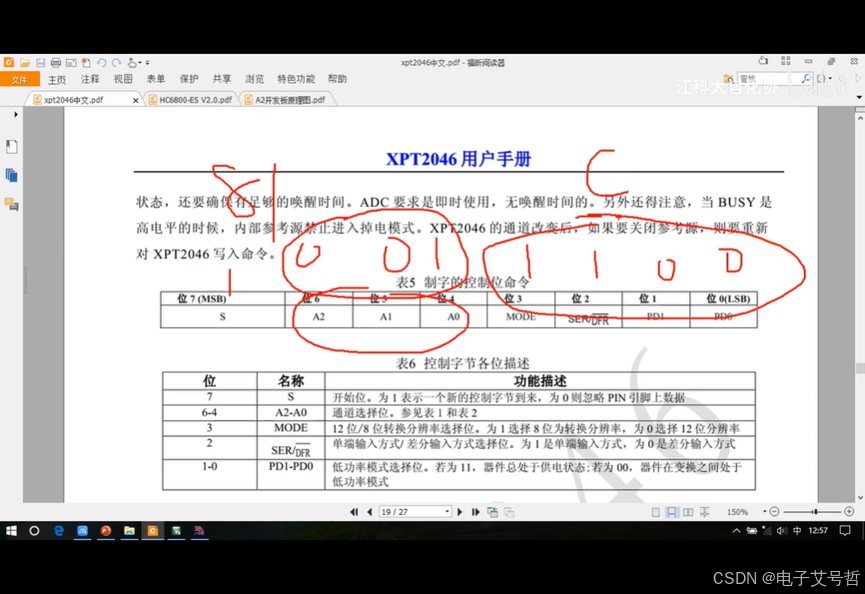Select continuous page view mode
865x594 pixels.
pos(671,512)
